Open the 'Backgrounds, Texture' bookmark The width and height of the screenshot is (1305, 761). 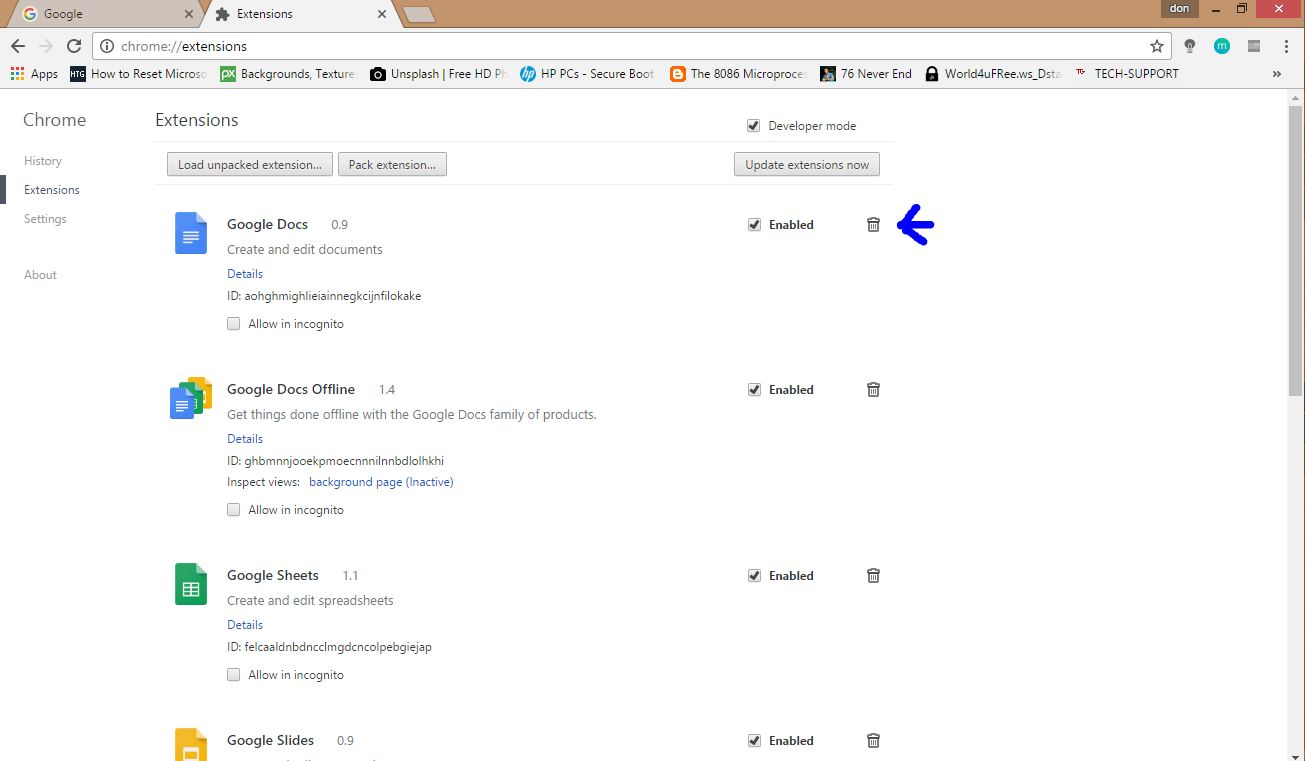pyautogui.click(x=288, y=74)
